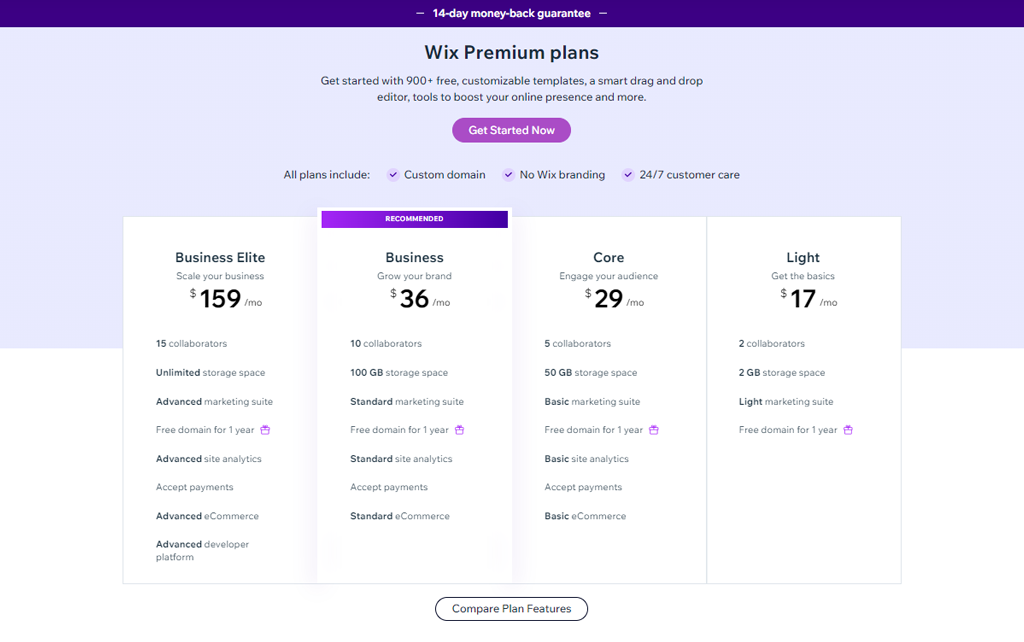Click the $36 price in the Business plan

413,296
